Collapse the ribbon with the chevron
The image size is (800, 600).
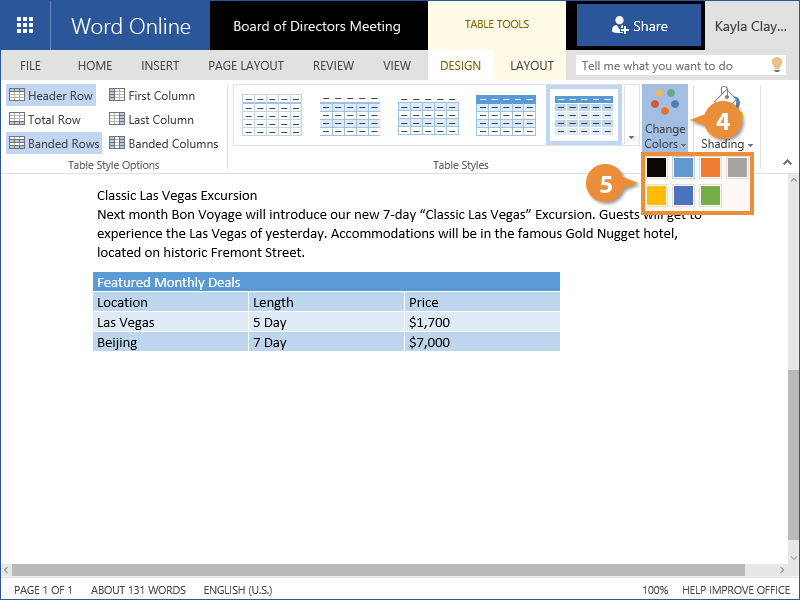tap(787, 162)
